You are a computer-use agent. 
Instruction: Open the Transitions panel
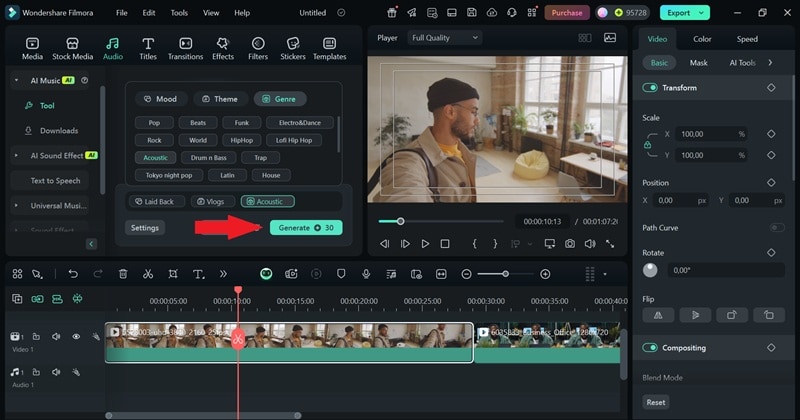(x=186, y=49)
